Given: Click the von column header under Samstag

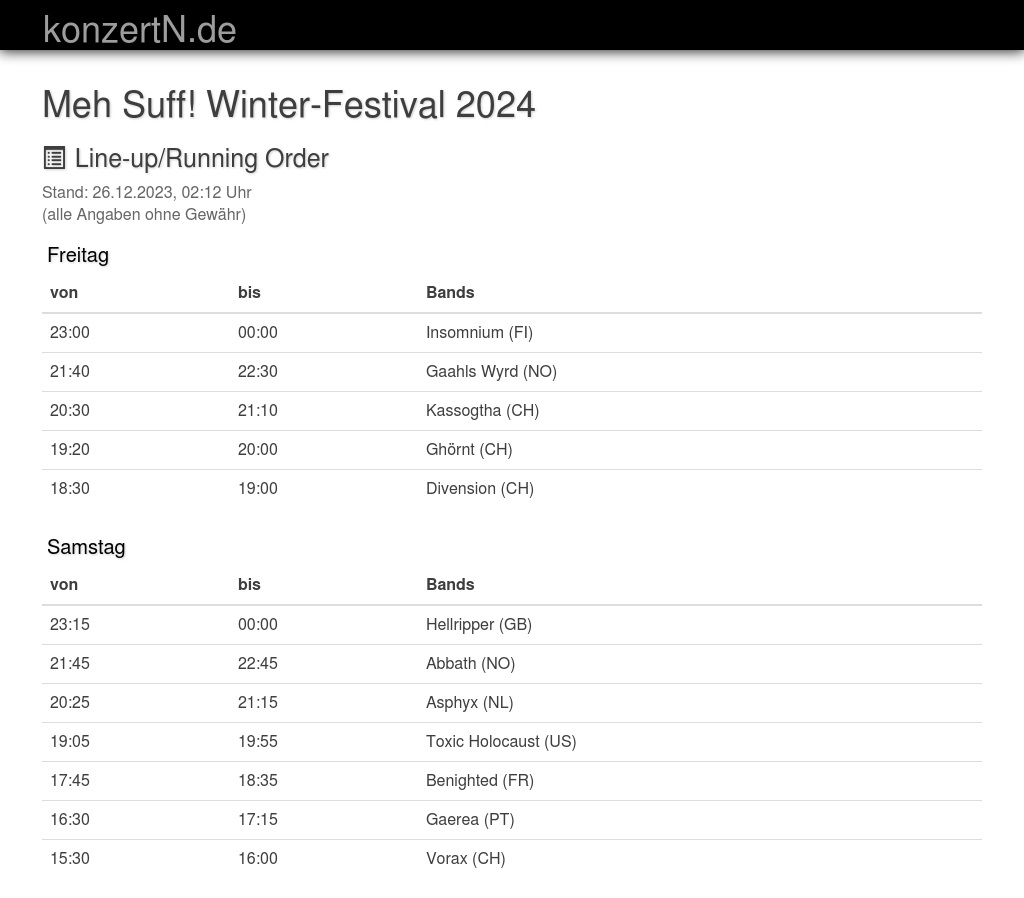Looking at the screenshot, I should (x=64, y=584).
